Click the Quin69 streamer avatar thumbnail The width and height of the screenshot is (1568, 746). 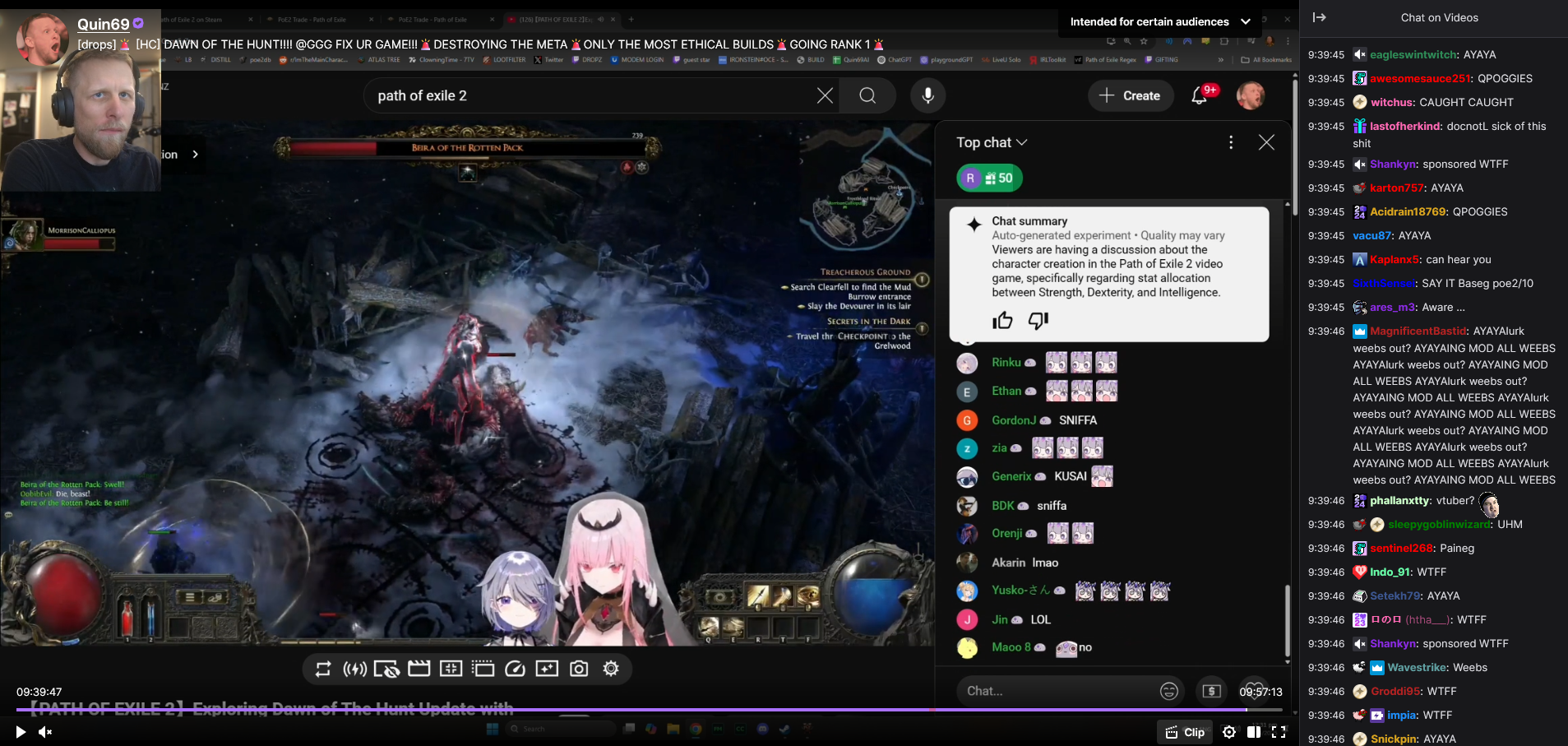[x=42, y=39]
